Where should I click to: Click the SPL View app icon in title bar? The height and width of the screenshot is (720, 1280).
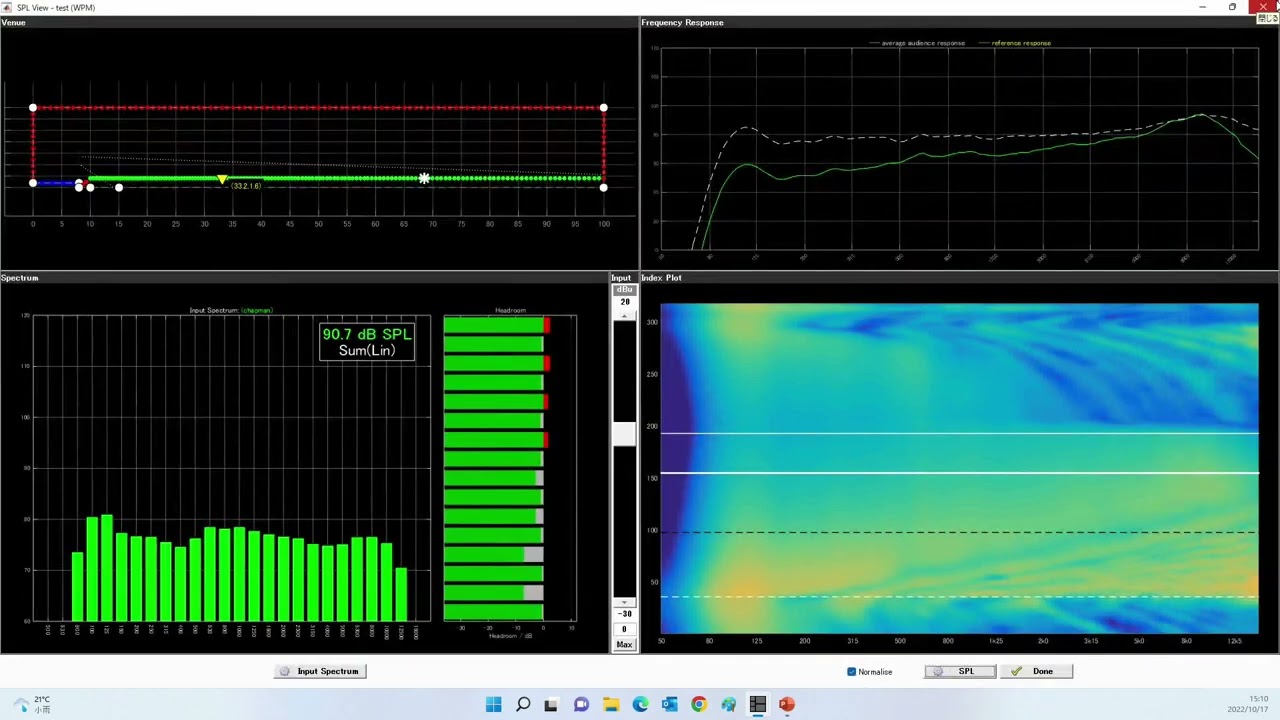pyautogui.click(x=8, y=7)
